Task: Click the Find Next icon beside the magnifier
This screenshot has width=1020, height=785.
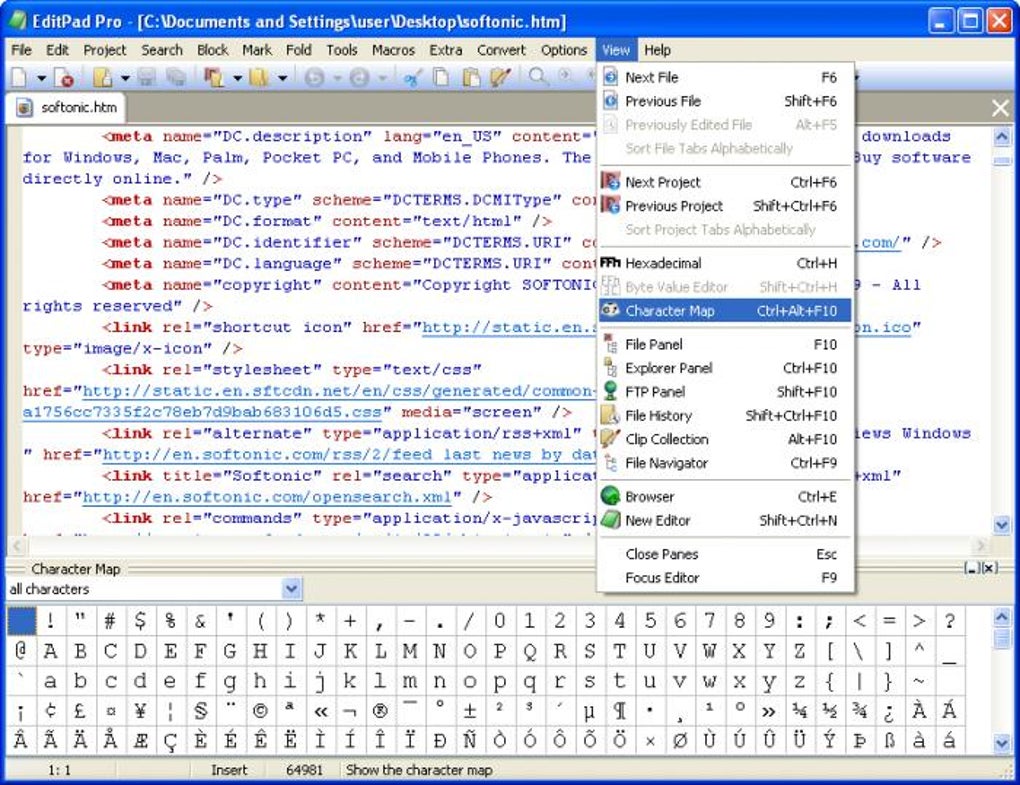Action: tap(565, 75)
